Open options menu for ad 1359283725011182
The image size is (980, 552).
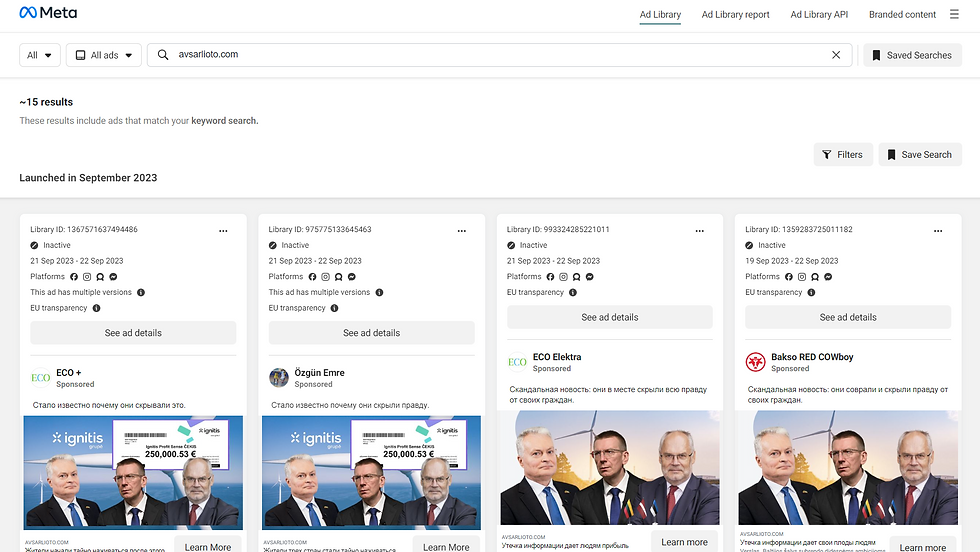[x=938, y=231]
